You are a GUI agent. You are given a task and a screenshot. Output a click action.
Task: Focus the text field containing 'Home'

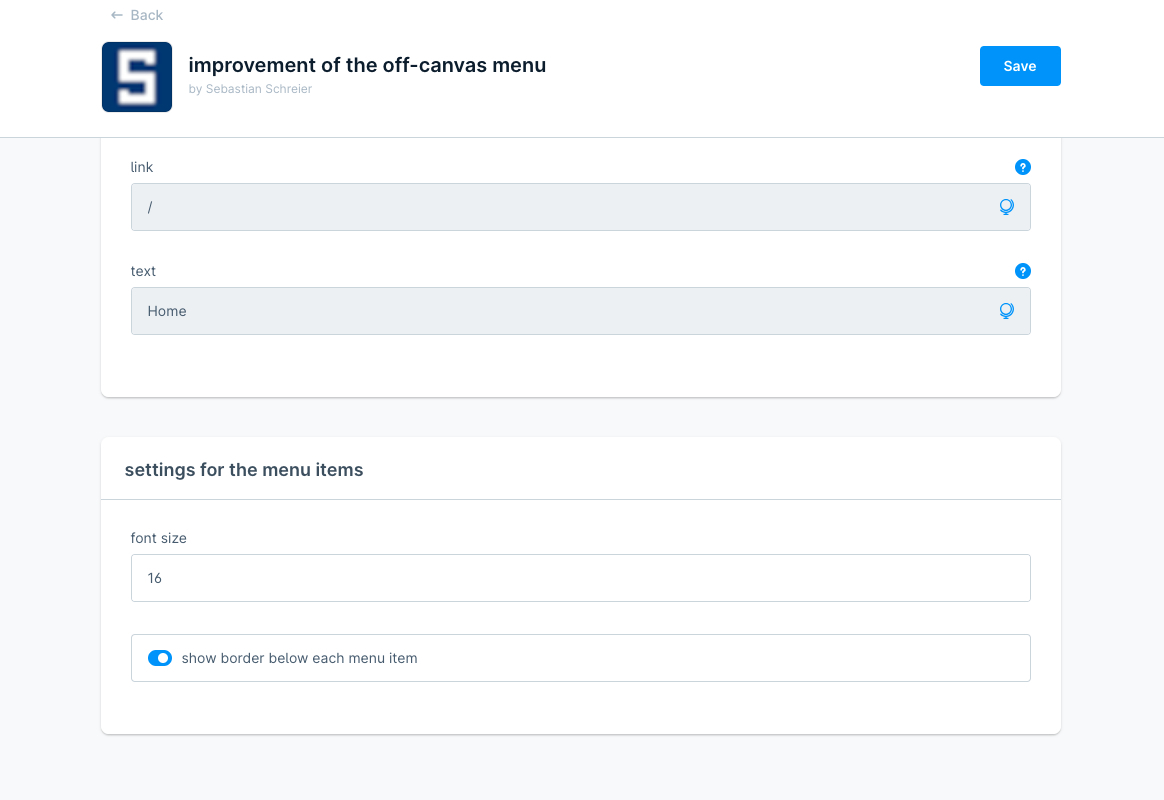[560, 311]
